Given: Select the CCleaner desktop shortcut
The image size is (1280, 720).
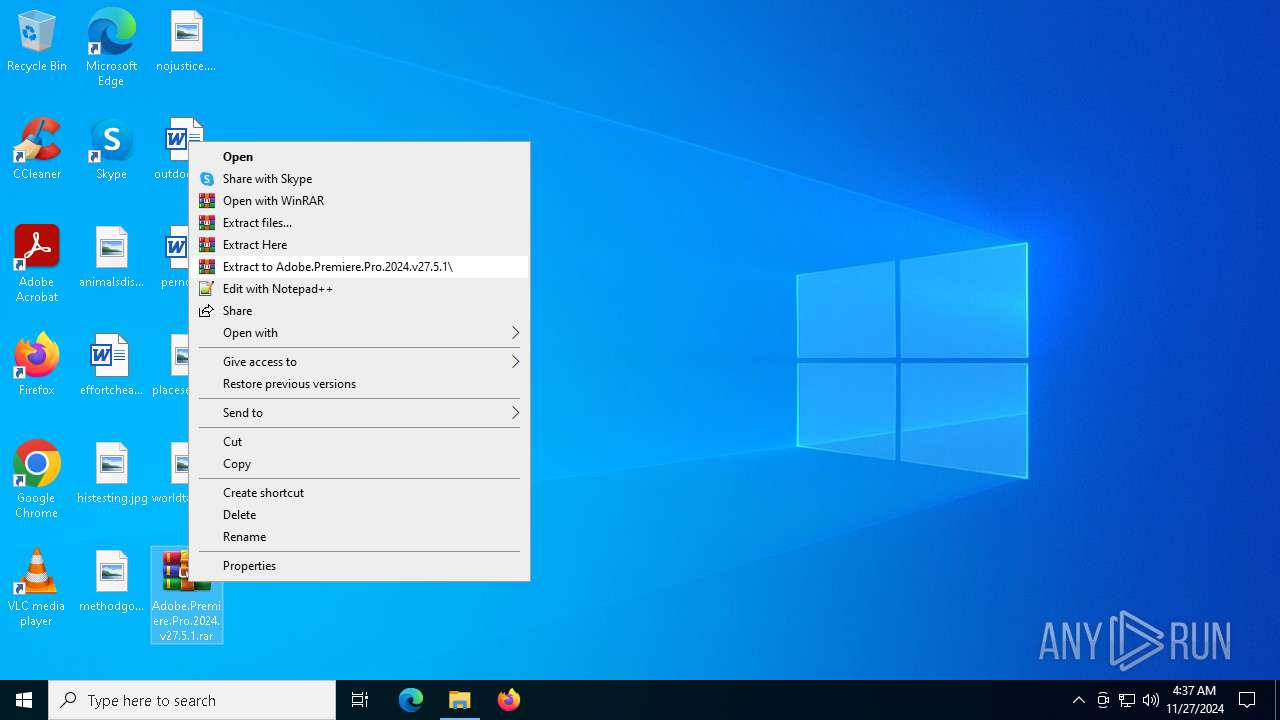Looking at the screenshot, I should click(x=37, y=149).
